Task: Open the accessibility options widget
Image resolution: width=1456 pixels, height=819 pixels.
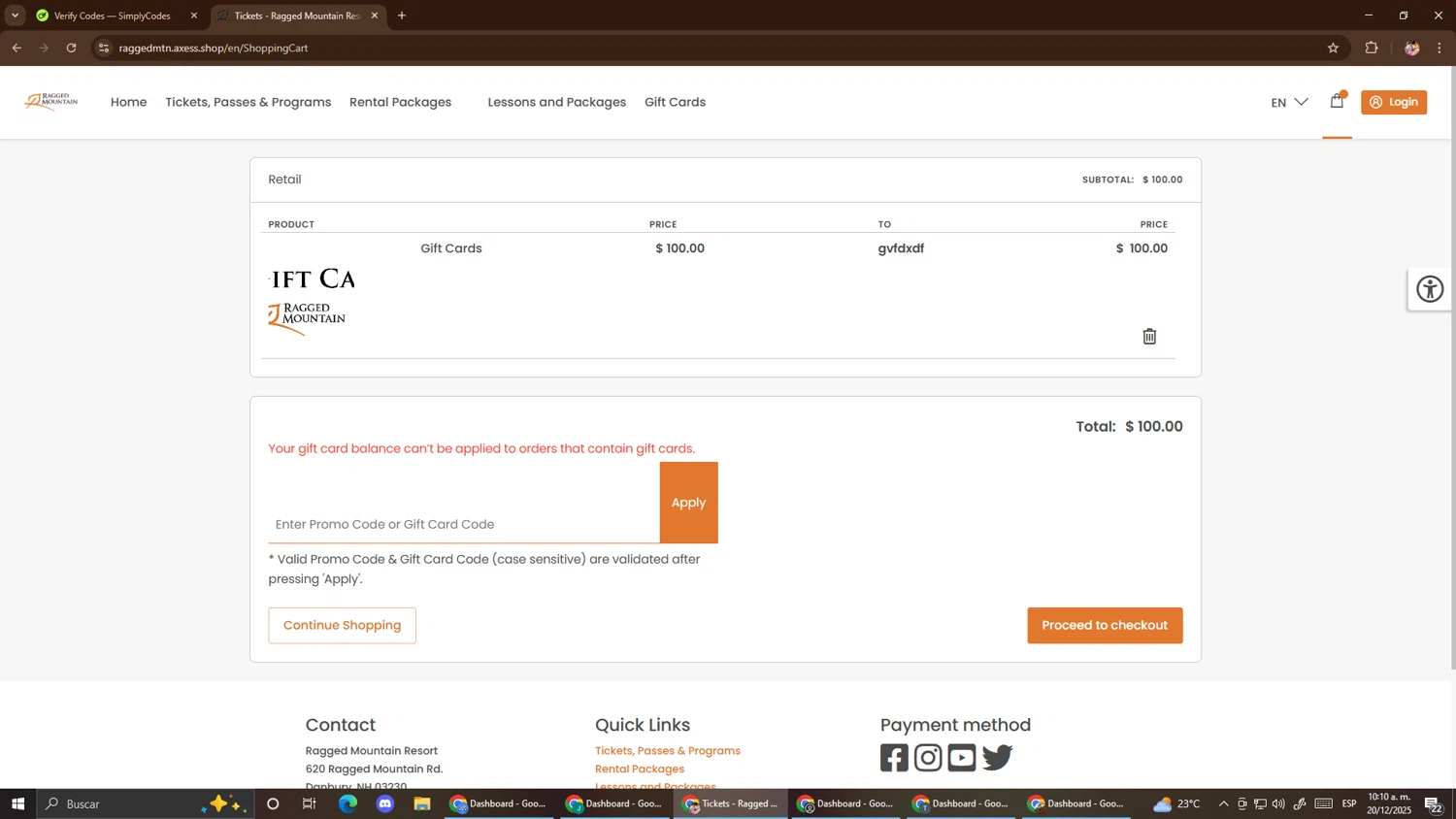Action: click(x=1430, y=289)
